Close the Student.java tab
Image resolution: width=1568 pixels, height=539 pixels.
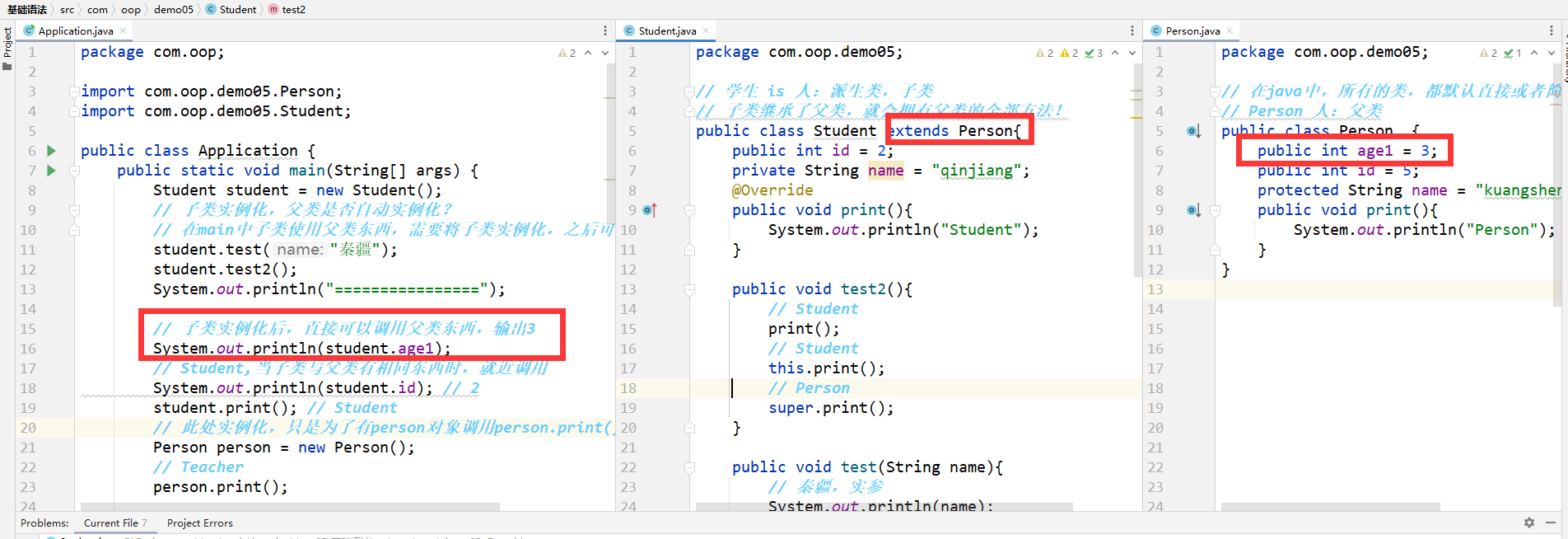[x=706, y=30]
